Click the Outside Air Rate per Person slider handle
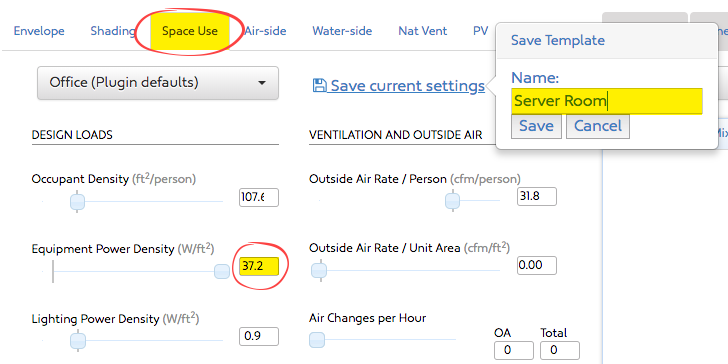 coord(452,201)
